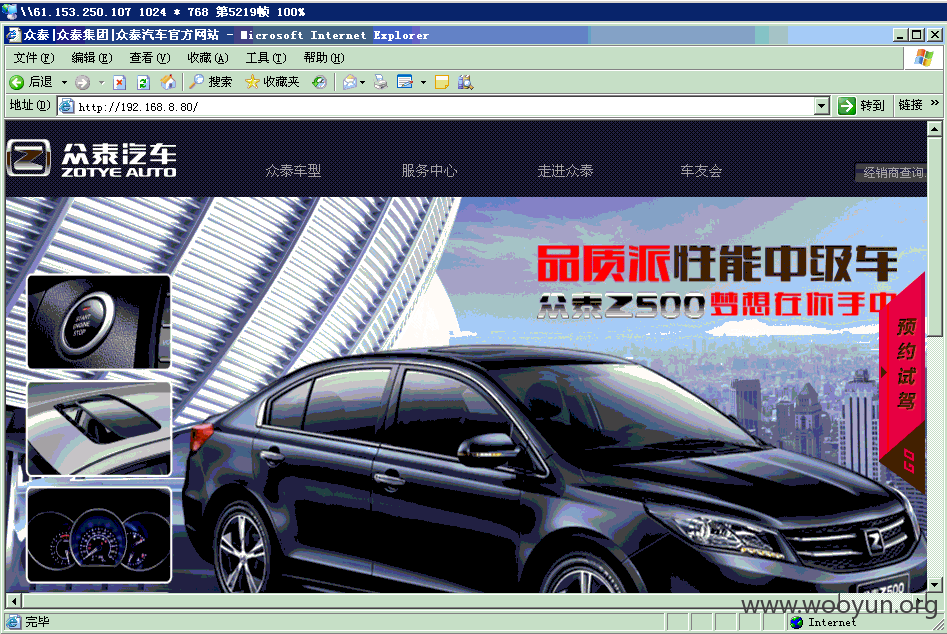Click the Print icon
The width and height of the screenshot is (947, 634).
pyautogui.click(x=380, y=82)
